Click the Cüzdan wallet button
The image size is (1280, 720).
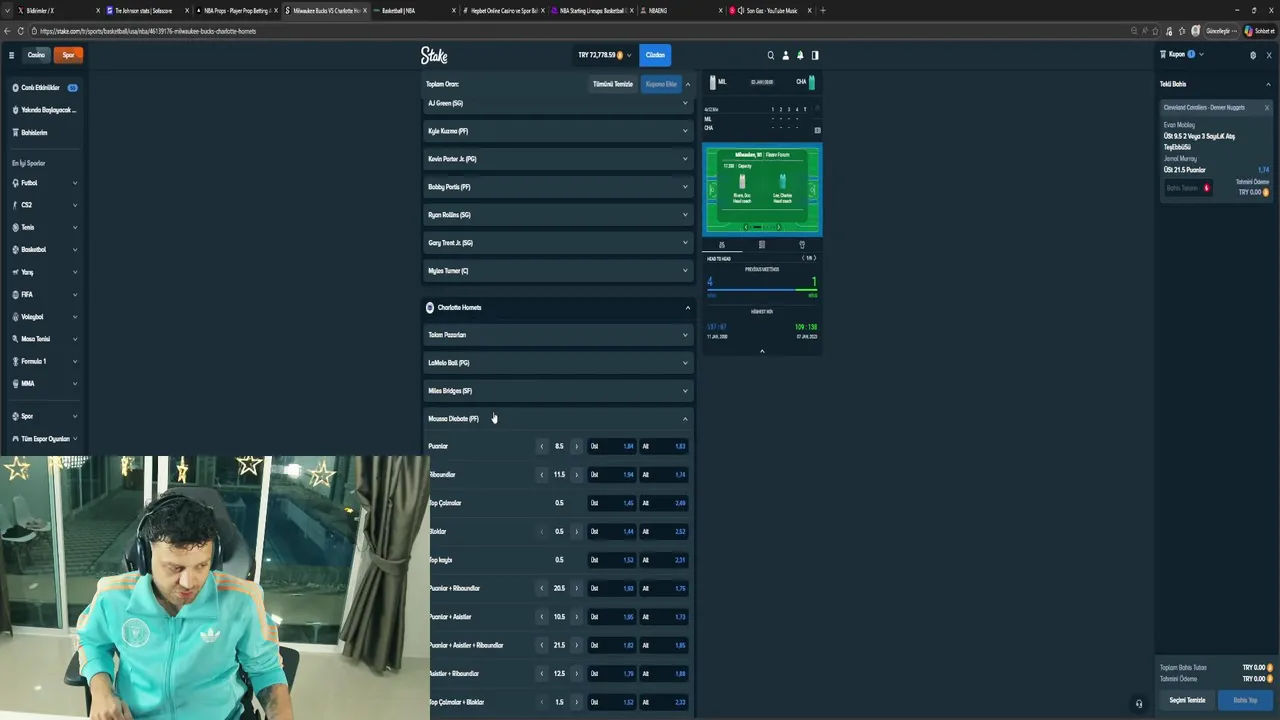[x=655, y=55]
